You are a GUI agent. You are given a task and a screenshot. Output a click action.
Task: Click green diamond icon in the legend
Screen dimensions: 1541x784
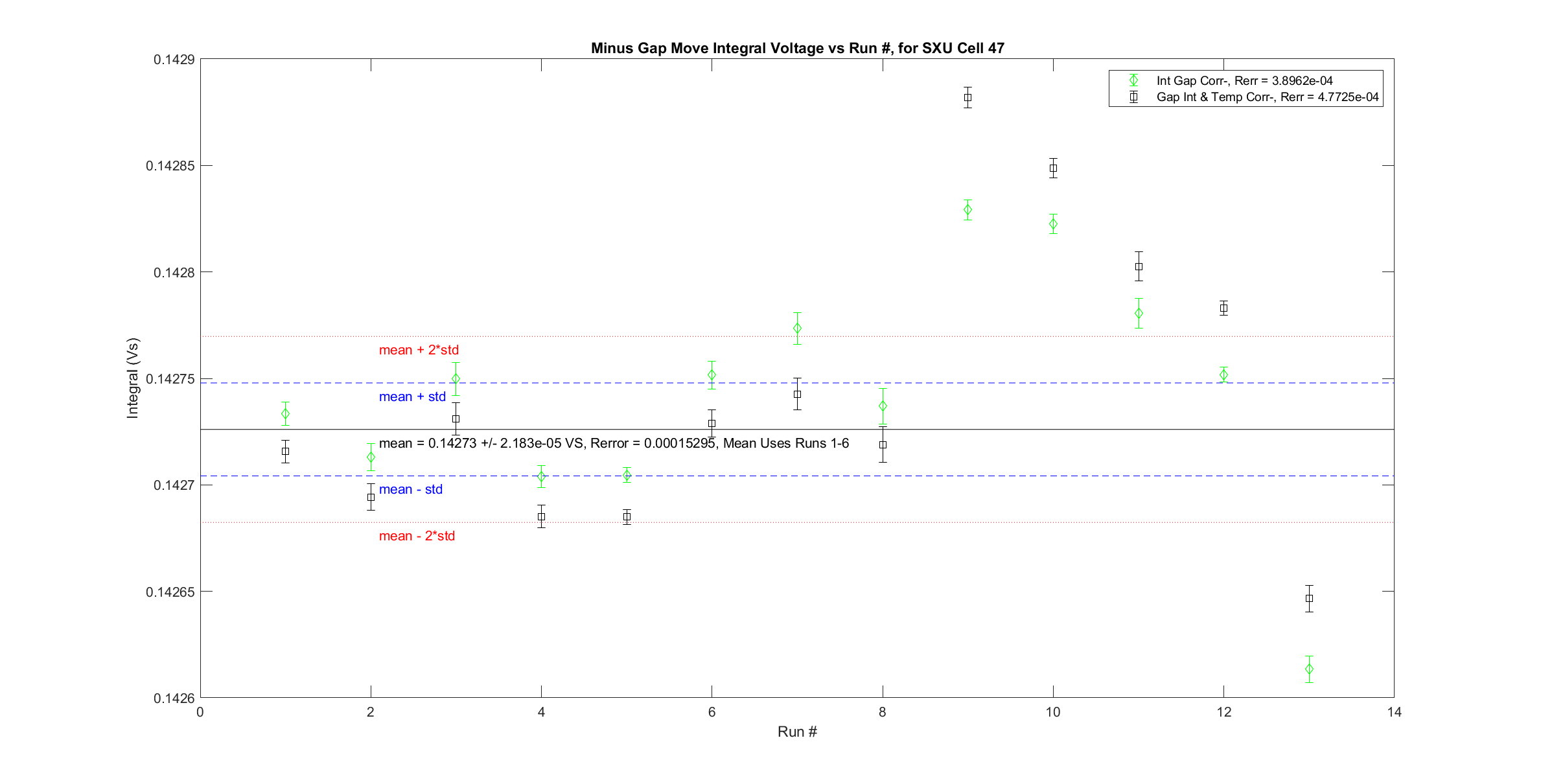(1133, 80)
